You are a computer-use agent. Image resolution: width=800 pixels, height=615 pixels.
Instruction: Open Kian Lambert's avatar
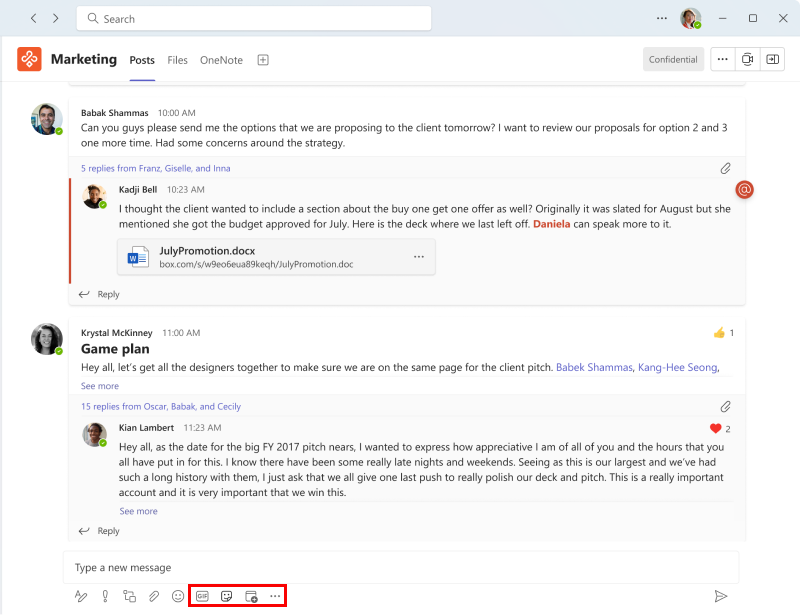94,435
